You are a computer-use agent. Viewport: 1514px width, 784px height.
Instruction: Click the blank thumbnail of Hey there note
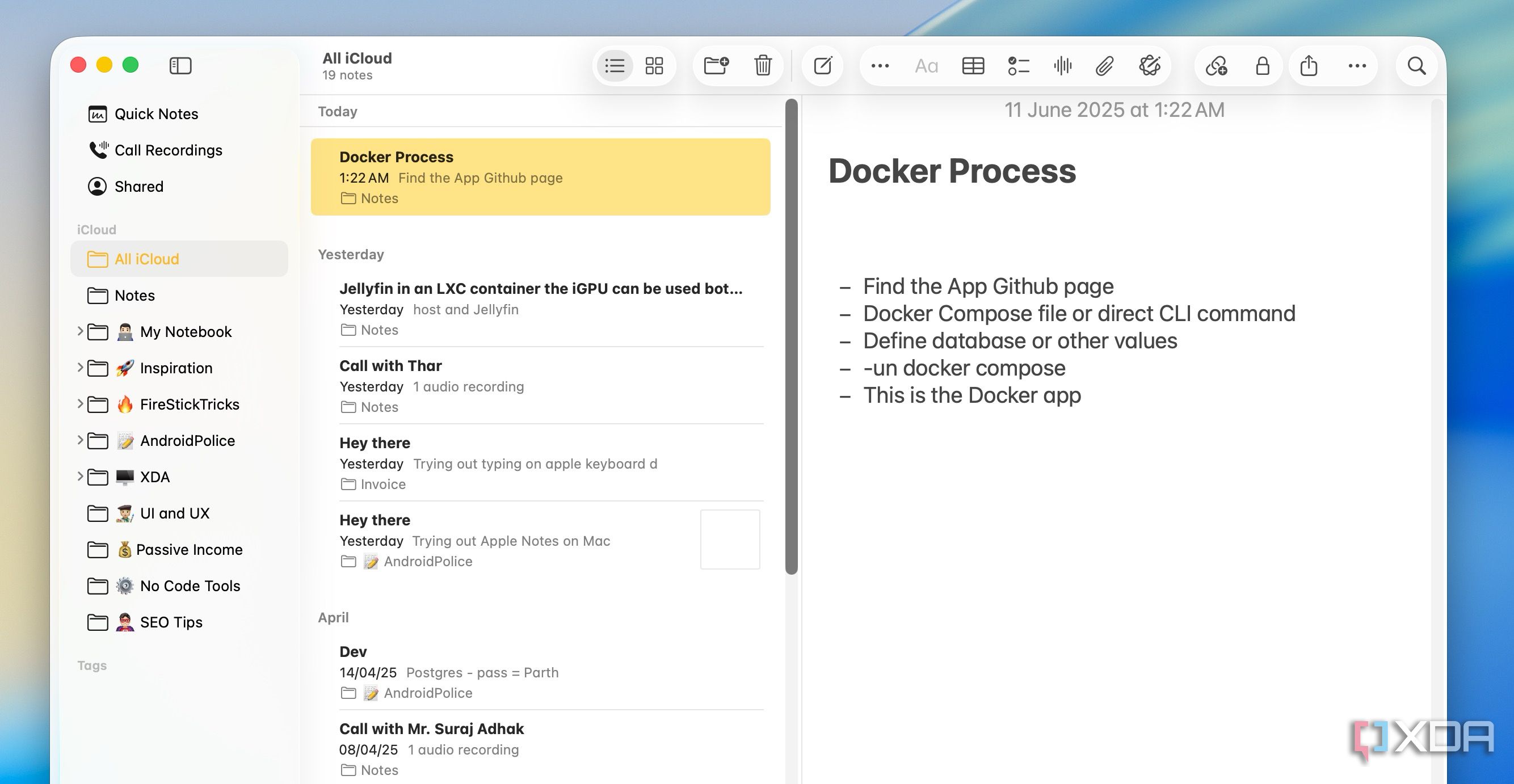(730, 539)
